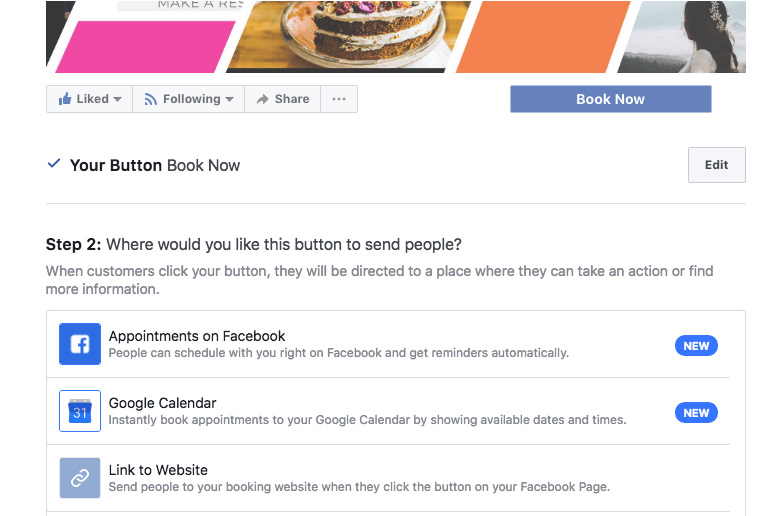The image size is (781, 516).
Task: Open the three-dots more options menu
Action: click(339, 99)
